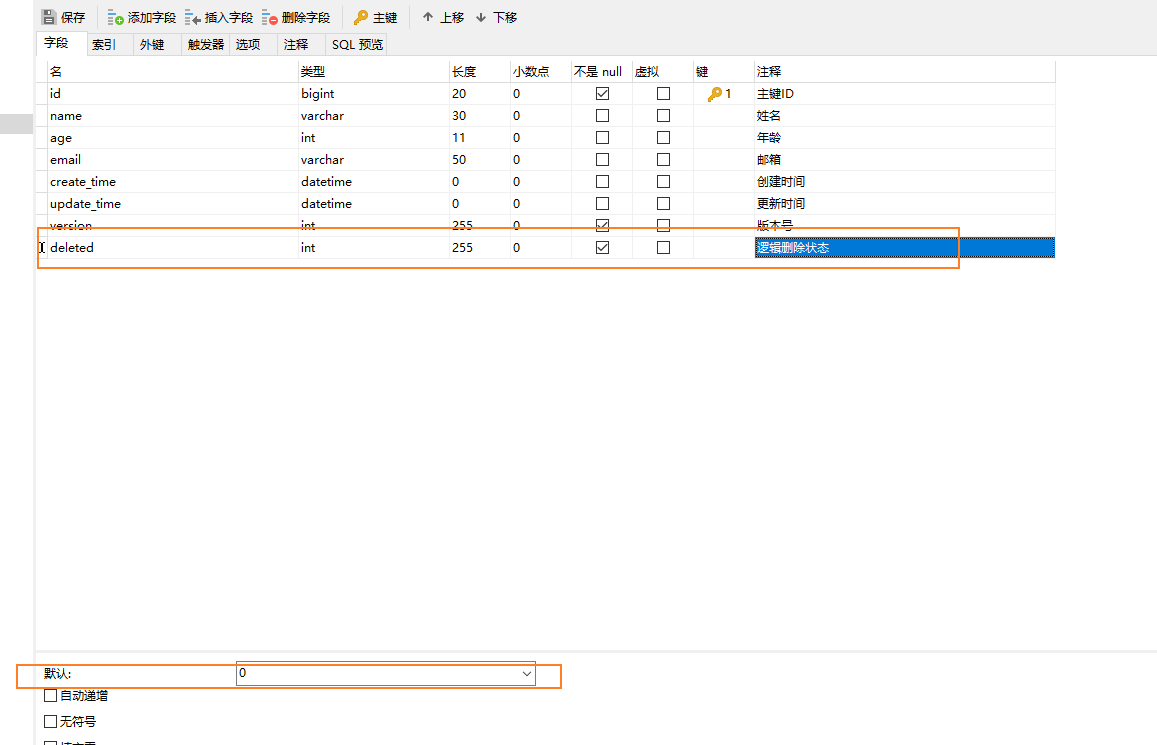Click the 不是 null column header
The image size is (1157, 745).
(601, 72)
